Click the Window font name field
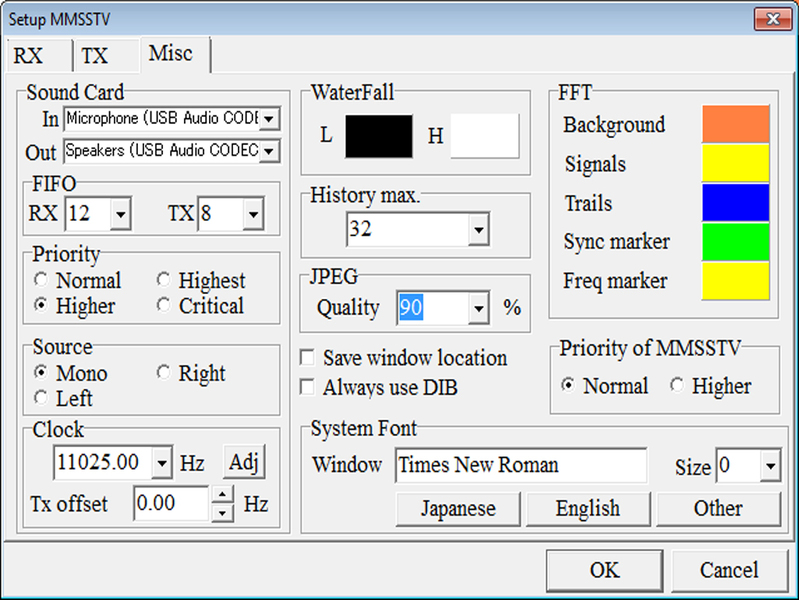This screenshot has height=600, width=799. (521, 465)
